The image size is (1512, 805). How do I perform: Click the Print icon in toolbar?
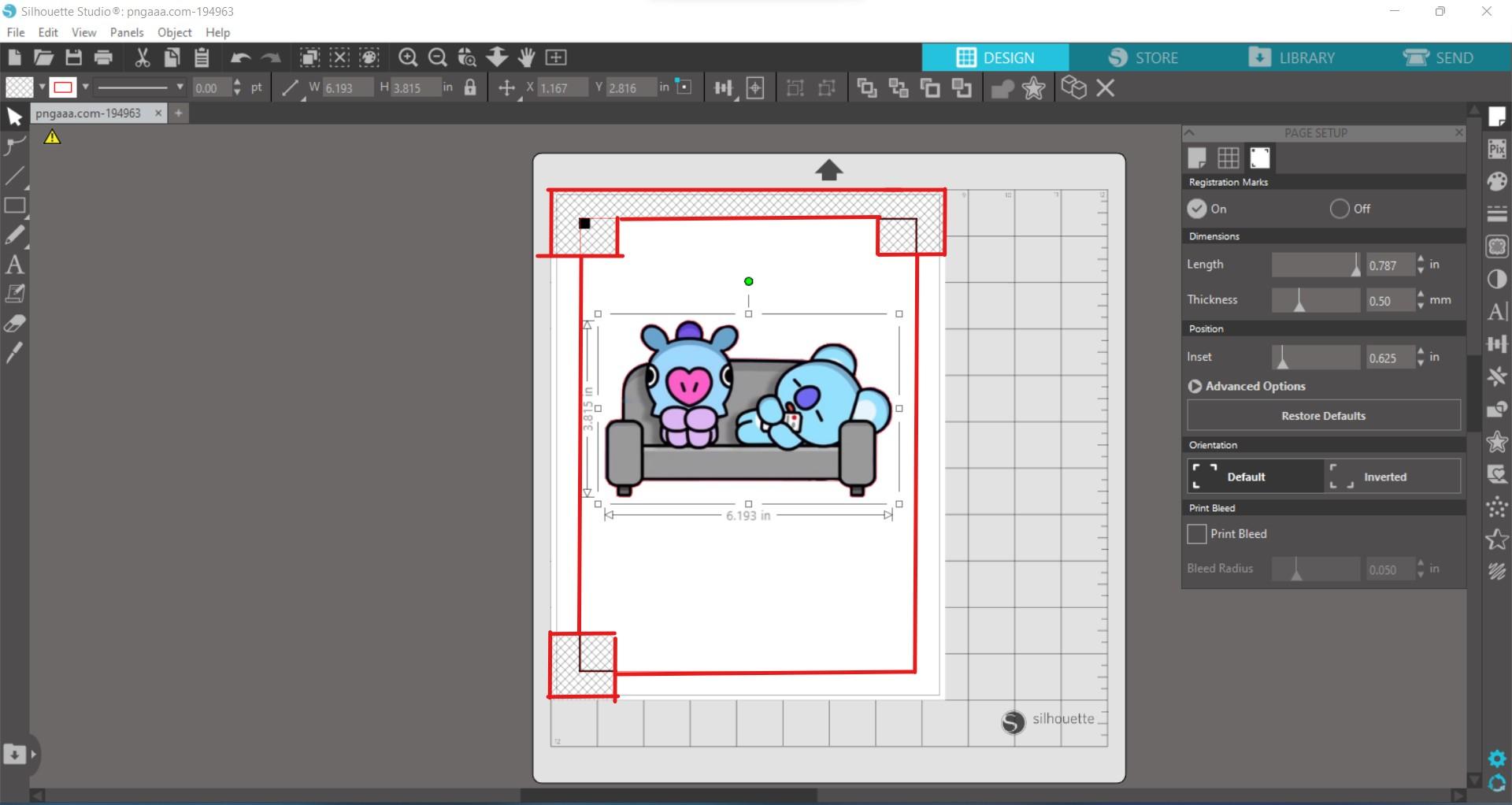coord(103,57)
